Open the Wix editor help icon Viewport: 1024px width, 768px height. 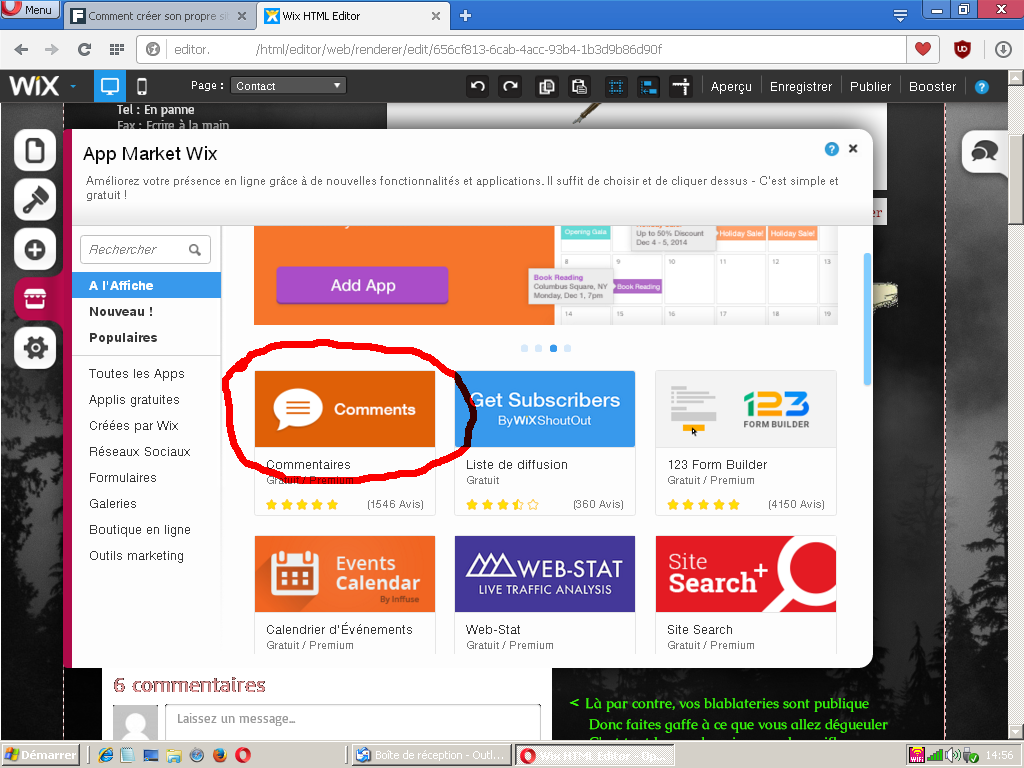[982, 87]
